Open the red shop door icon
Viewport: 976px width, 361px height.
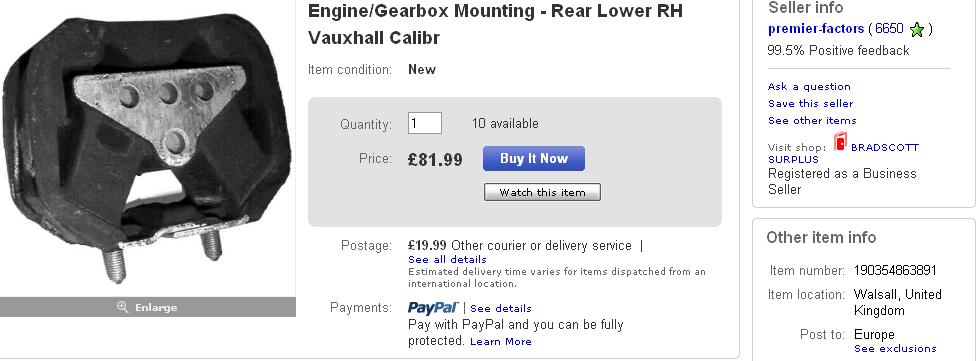840,142
